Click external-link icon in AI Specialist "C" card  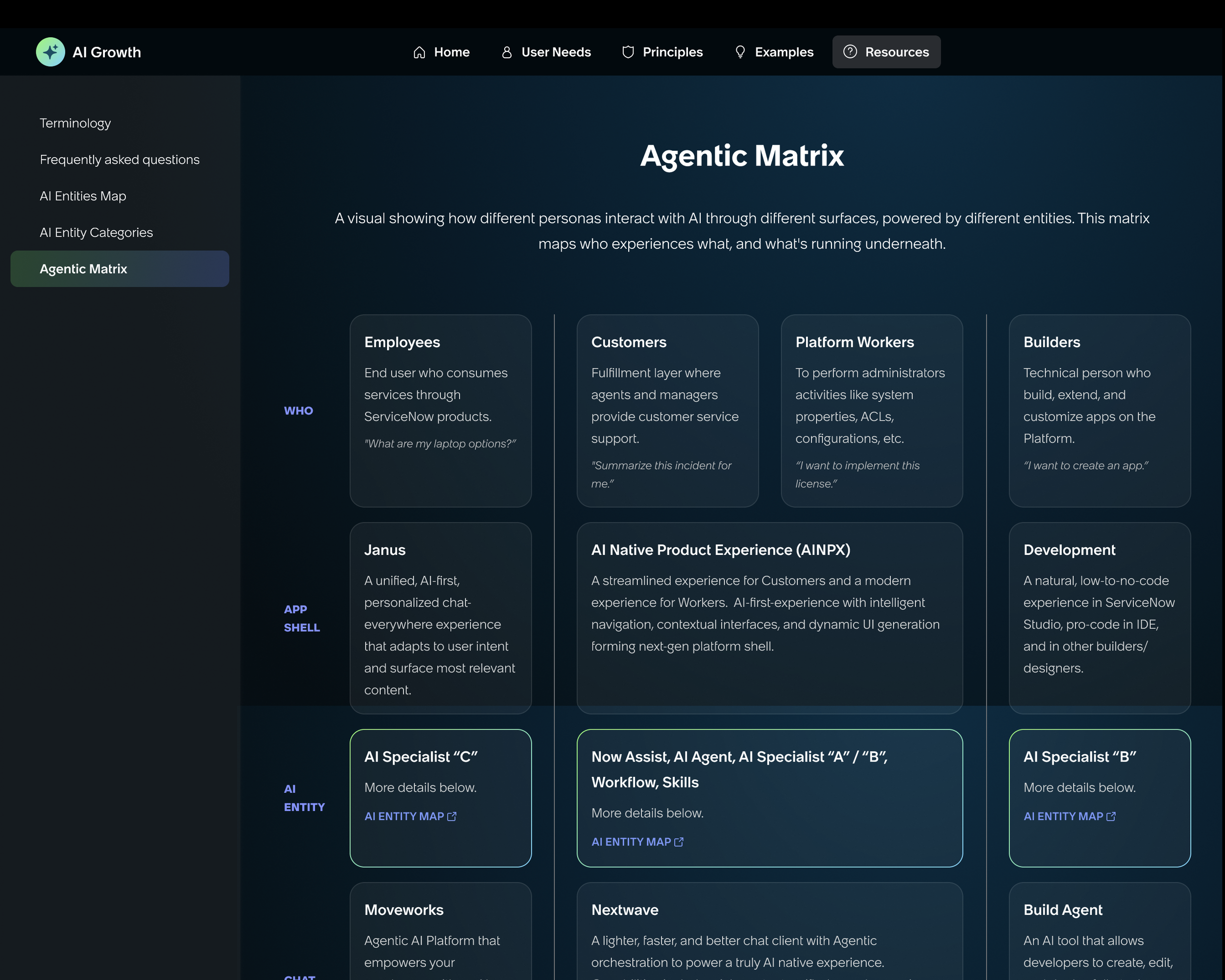(x=452, y=816)
